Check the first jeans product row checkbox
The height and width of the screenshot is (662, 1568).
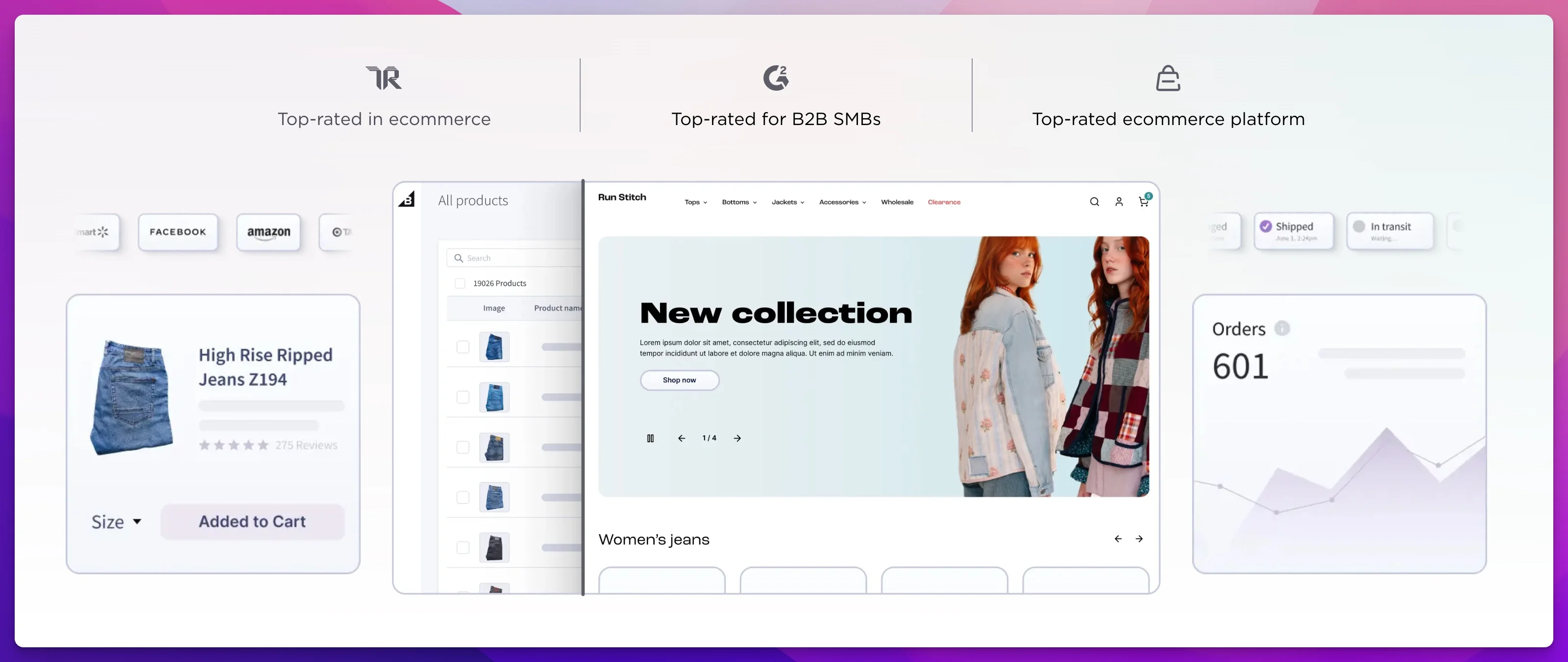pyautogui.click(x=463, y=347)
